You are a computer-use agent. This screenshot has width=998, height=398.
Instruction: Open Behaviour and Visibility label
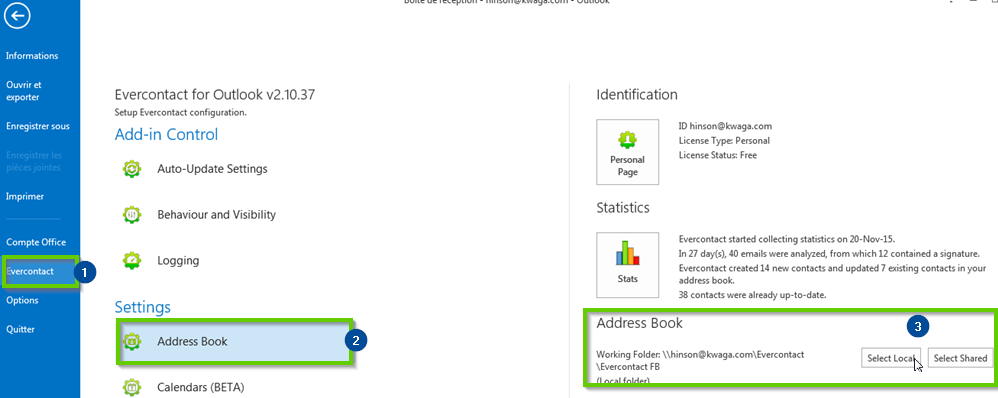pyautogui.click(x=216, y=215)
